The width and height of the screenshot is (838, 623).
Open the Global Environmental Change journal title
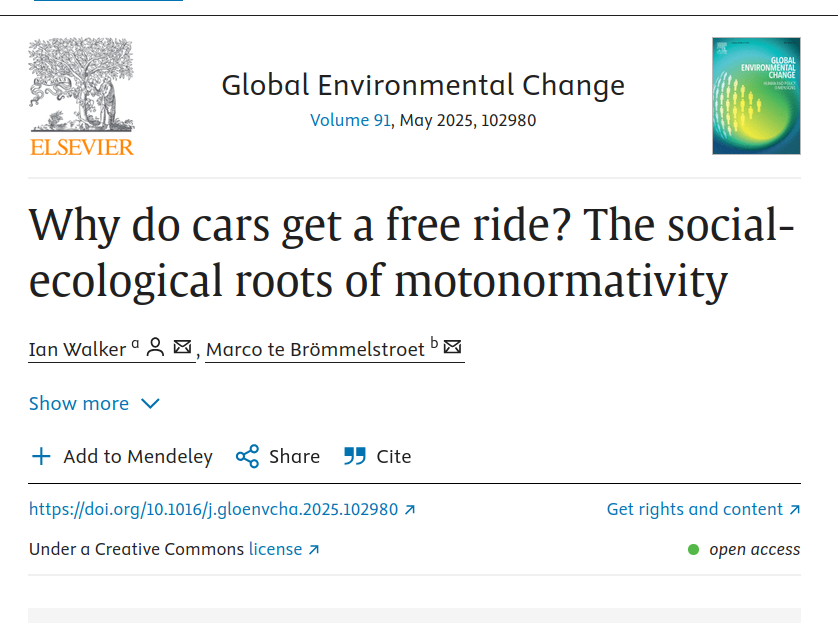pyautogui.click(x=423, y=85)
